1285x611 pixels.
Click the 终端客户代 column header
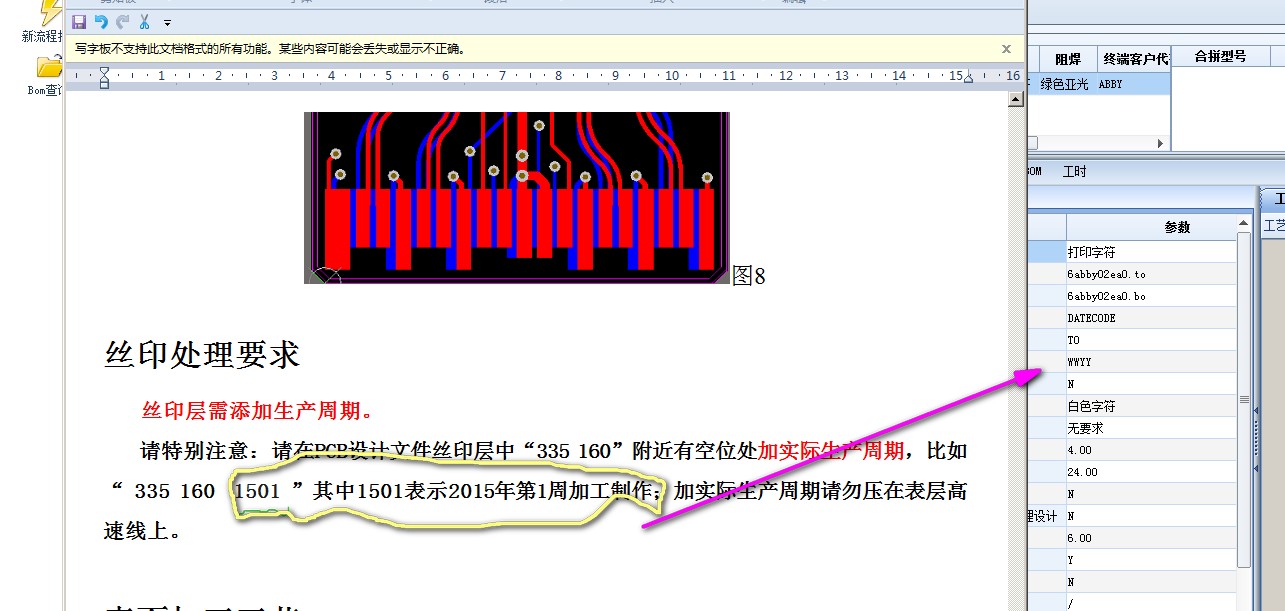coord(1133,58)
